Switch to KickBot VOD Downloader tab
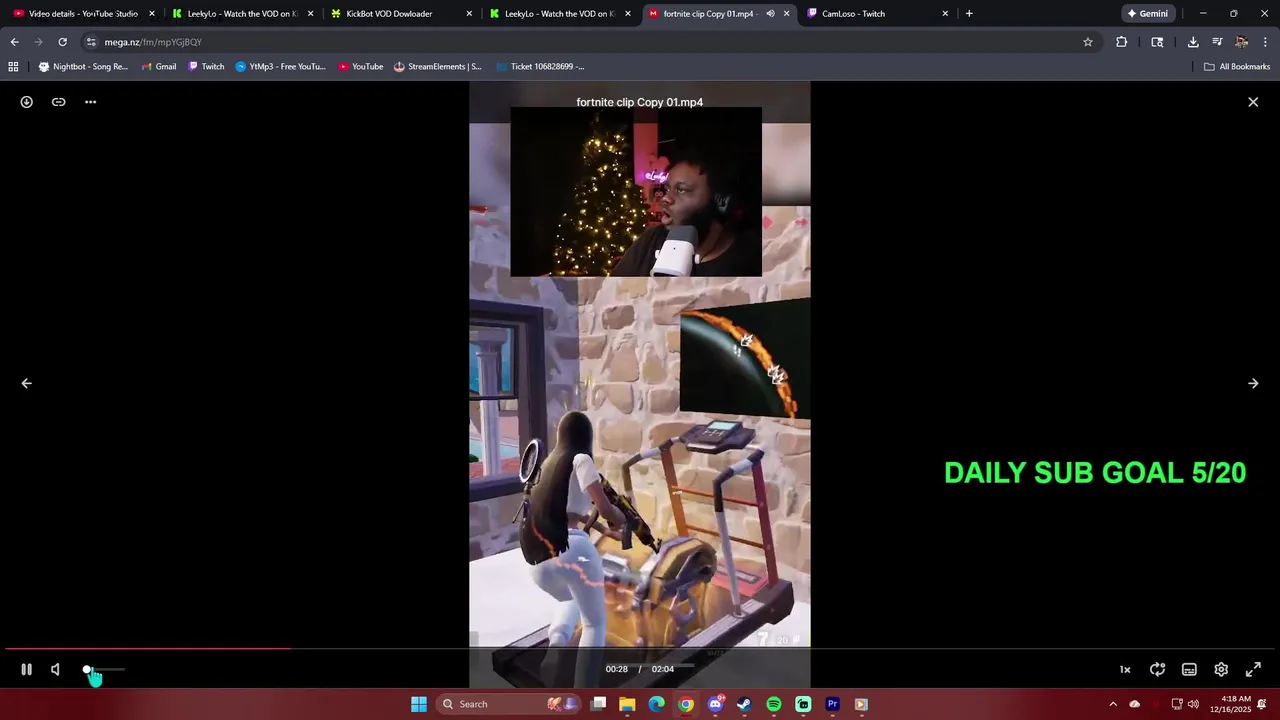Screen dimensions: 1280x720 click(x=400, y=14)
